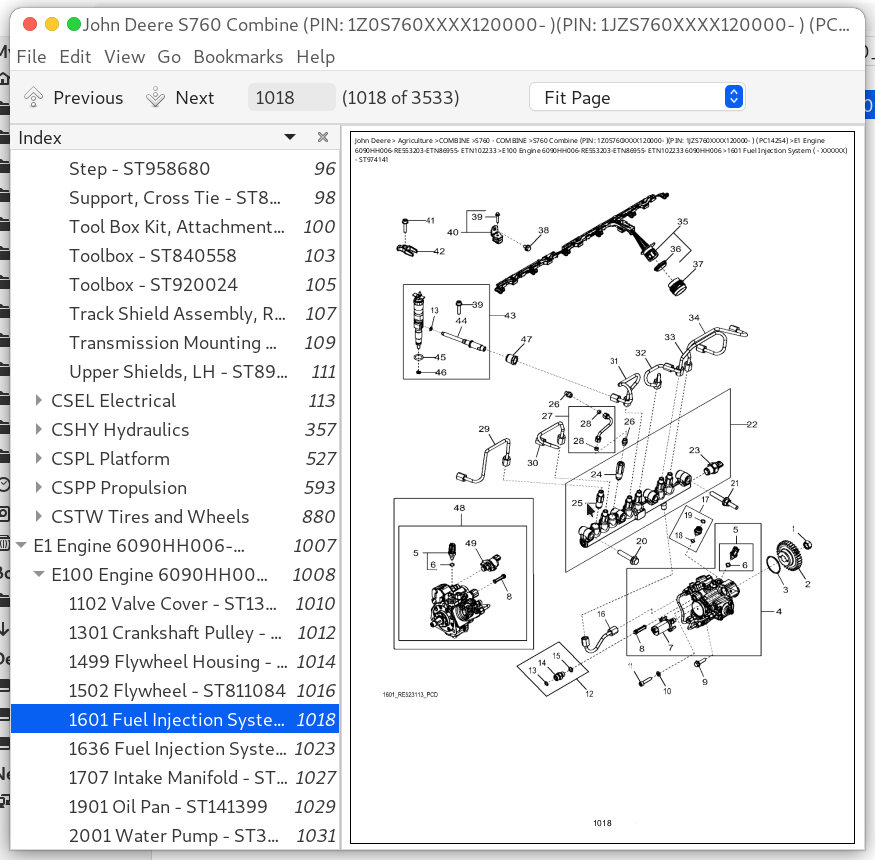Click the page number 1018 at page bottom
The image size is (875, 860).
point(602,823)
